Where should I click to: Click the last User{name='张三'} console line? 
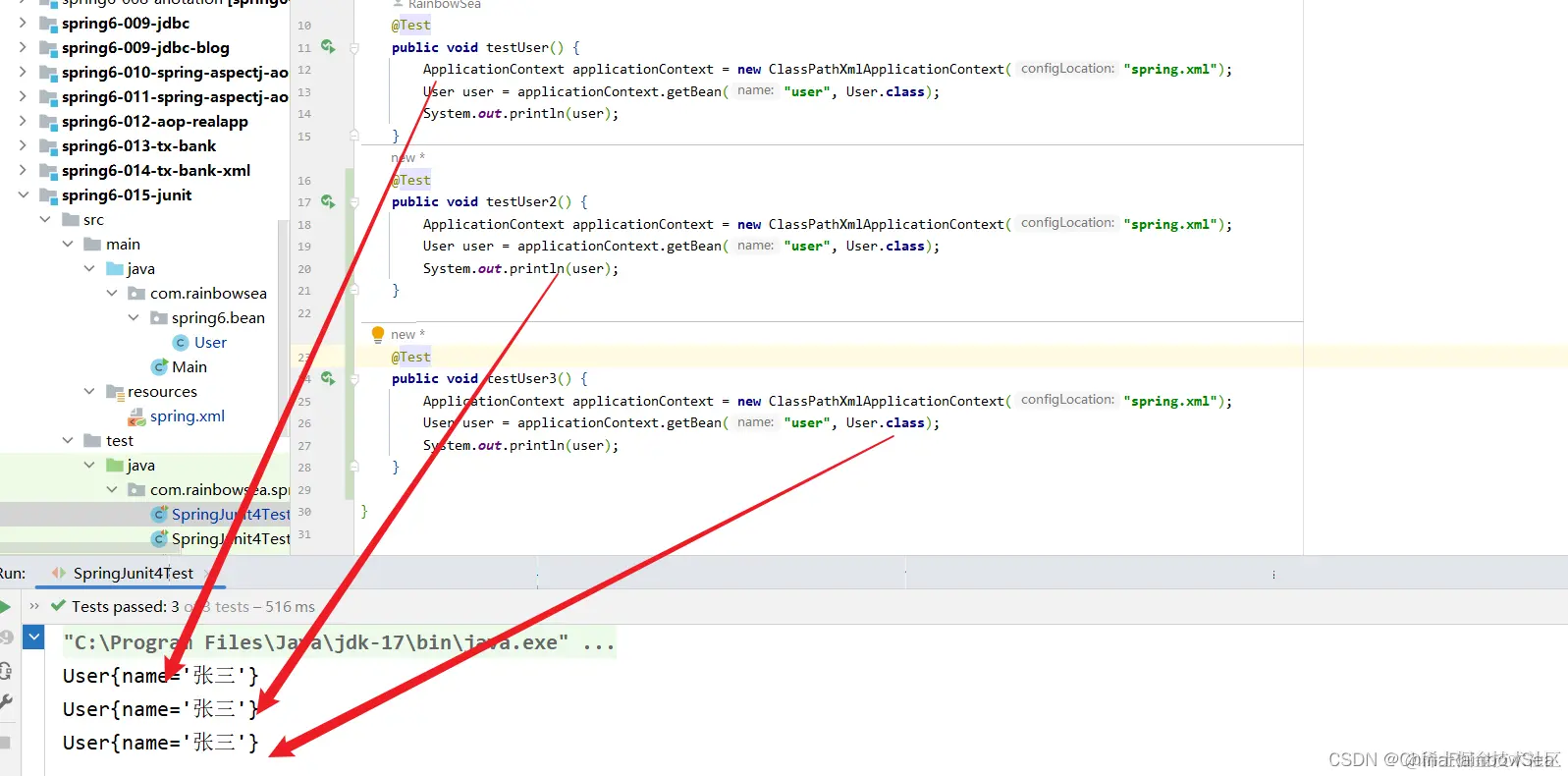point(161,743)
